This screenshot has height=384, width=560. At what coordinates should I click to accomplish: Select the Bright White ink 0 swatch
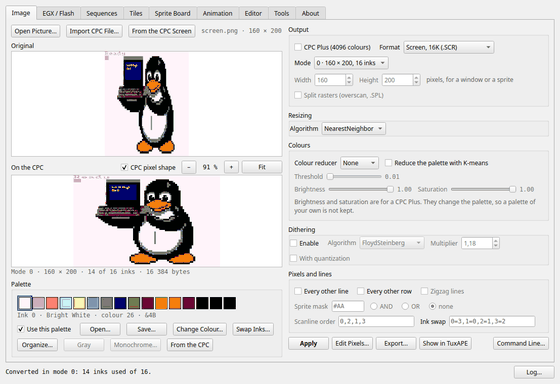25,303
